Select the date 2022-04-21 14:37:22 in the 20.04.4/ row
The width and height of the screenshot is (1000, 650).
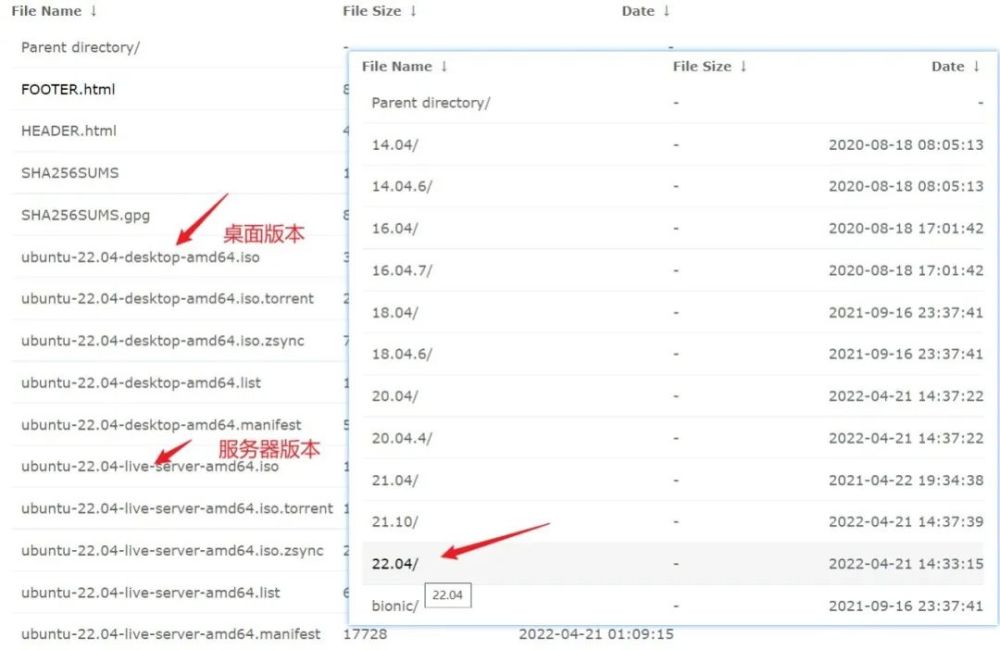tap(906, 438)
